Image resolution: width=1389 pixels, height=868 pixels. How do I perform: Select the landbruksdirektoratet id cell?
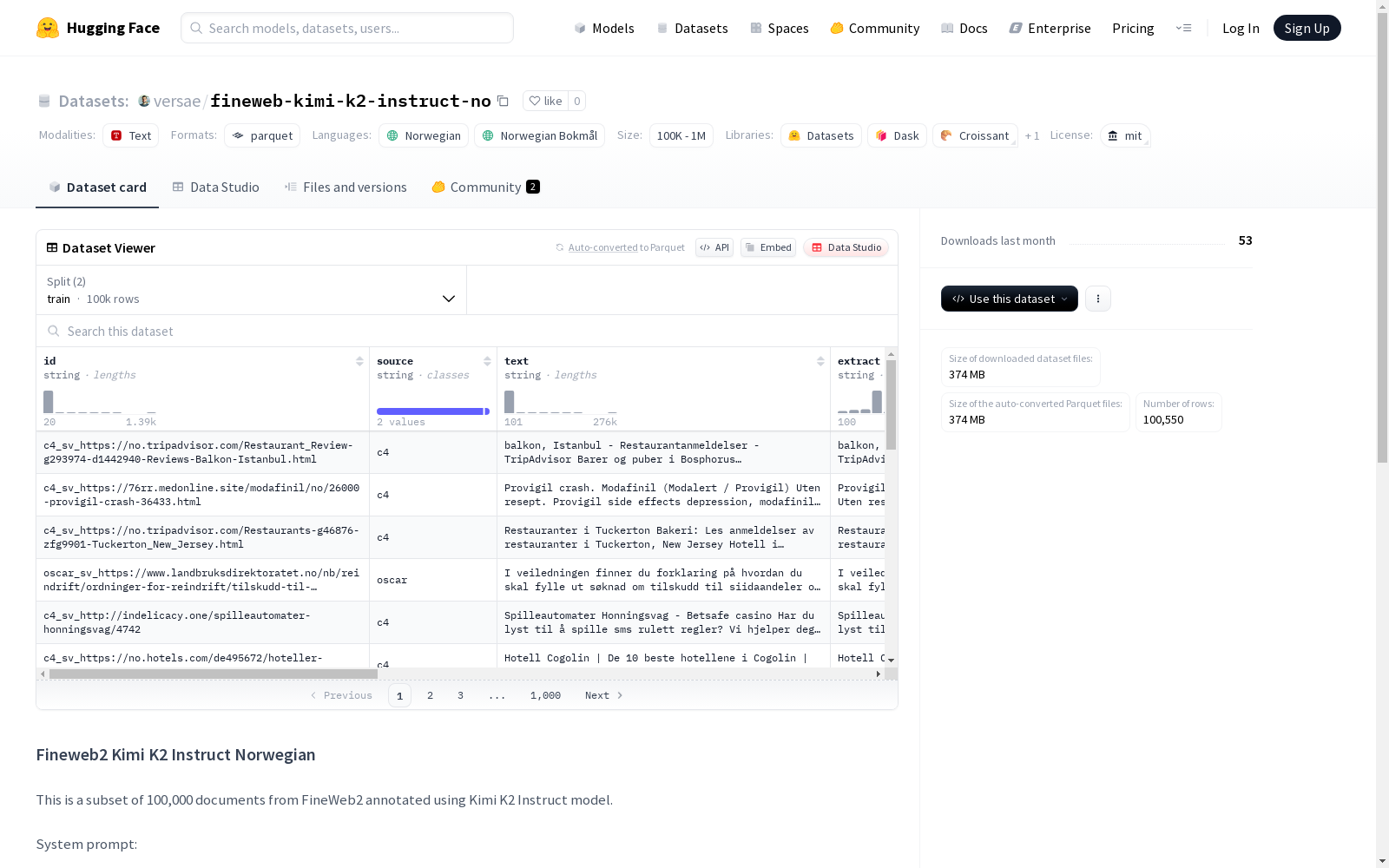[x=202, y=580]
